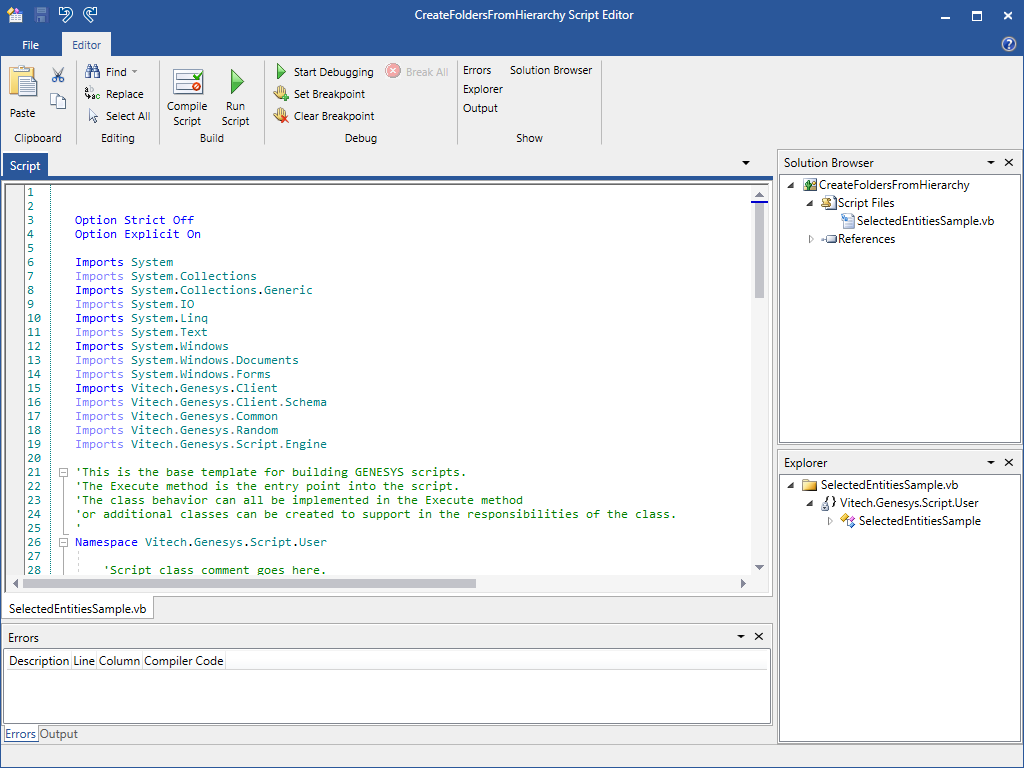Collapse the Namespace code block
1024x768 pixels.
[x=61, y=542]
